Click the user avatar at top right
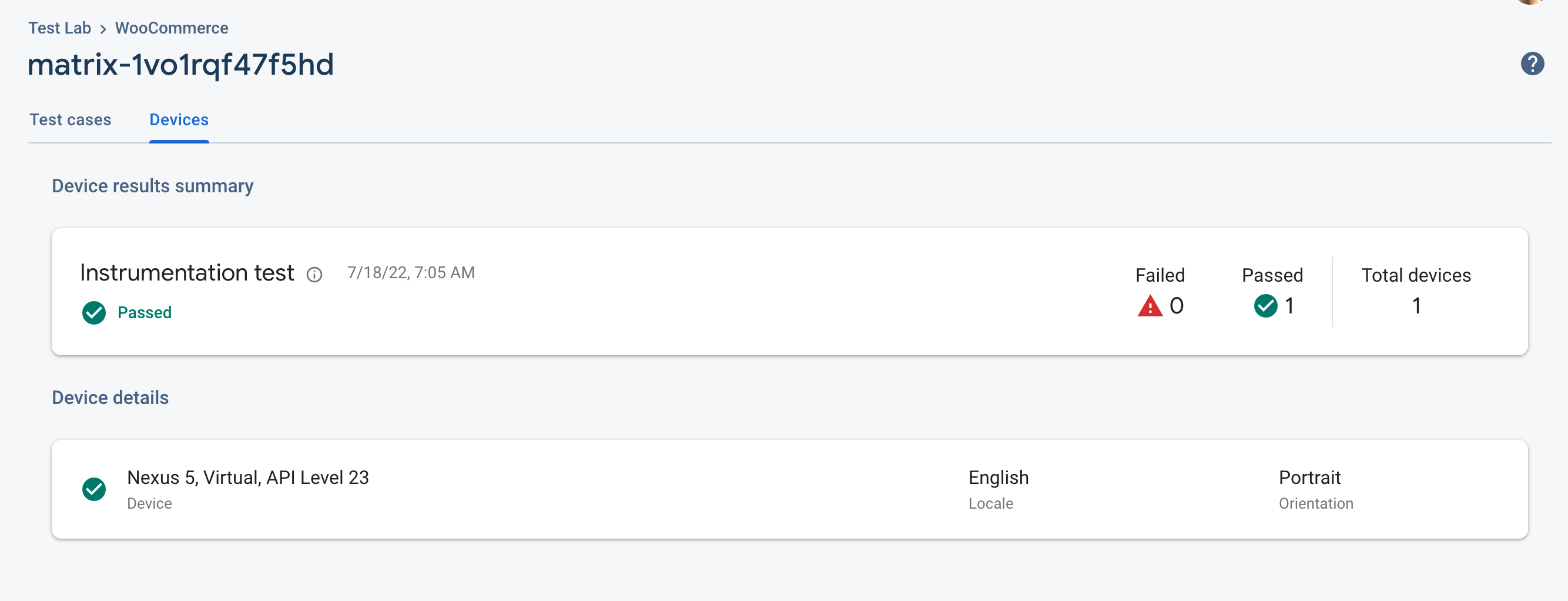 [x=1530, y=2]
